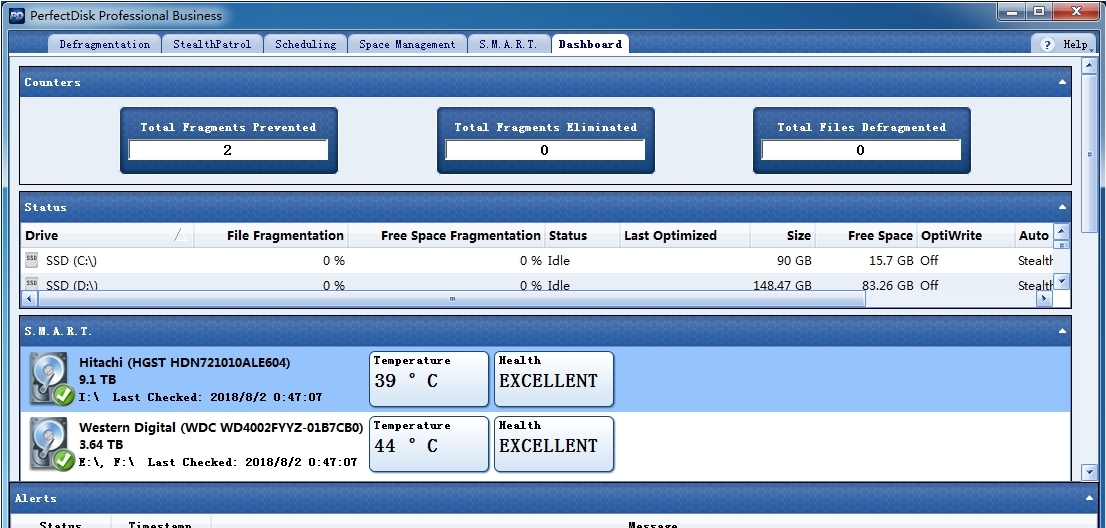The width and height of the screenshot is (1106, 528).
Task: Select the Dashboard tab
Action: pos(590,44)
